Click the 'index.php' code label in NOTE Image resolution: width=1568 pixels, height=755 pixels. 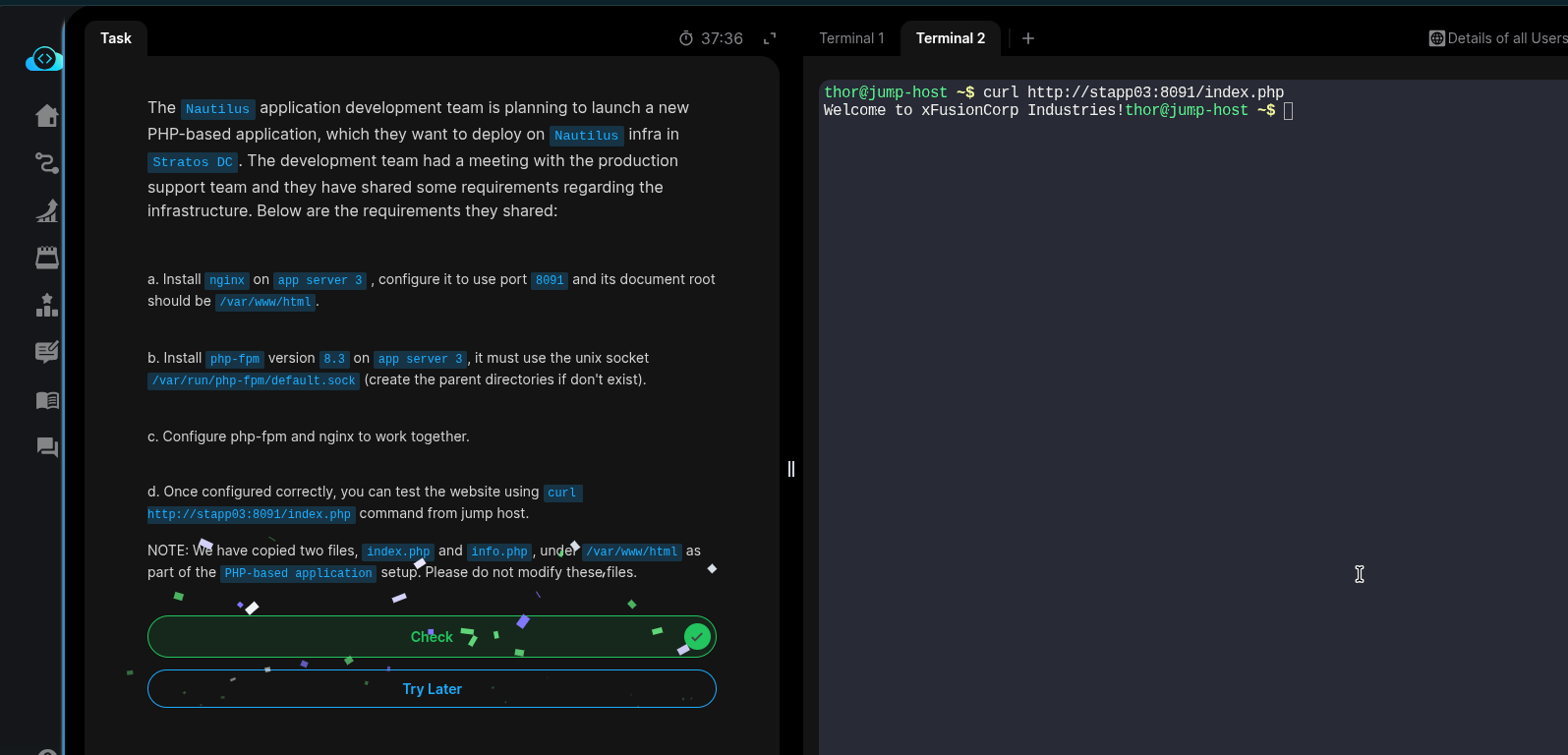point(398,552)
